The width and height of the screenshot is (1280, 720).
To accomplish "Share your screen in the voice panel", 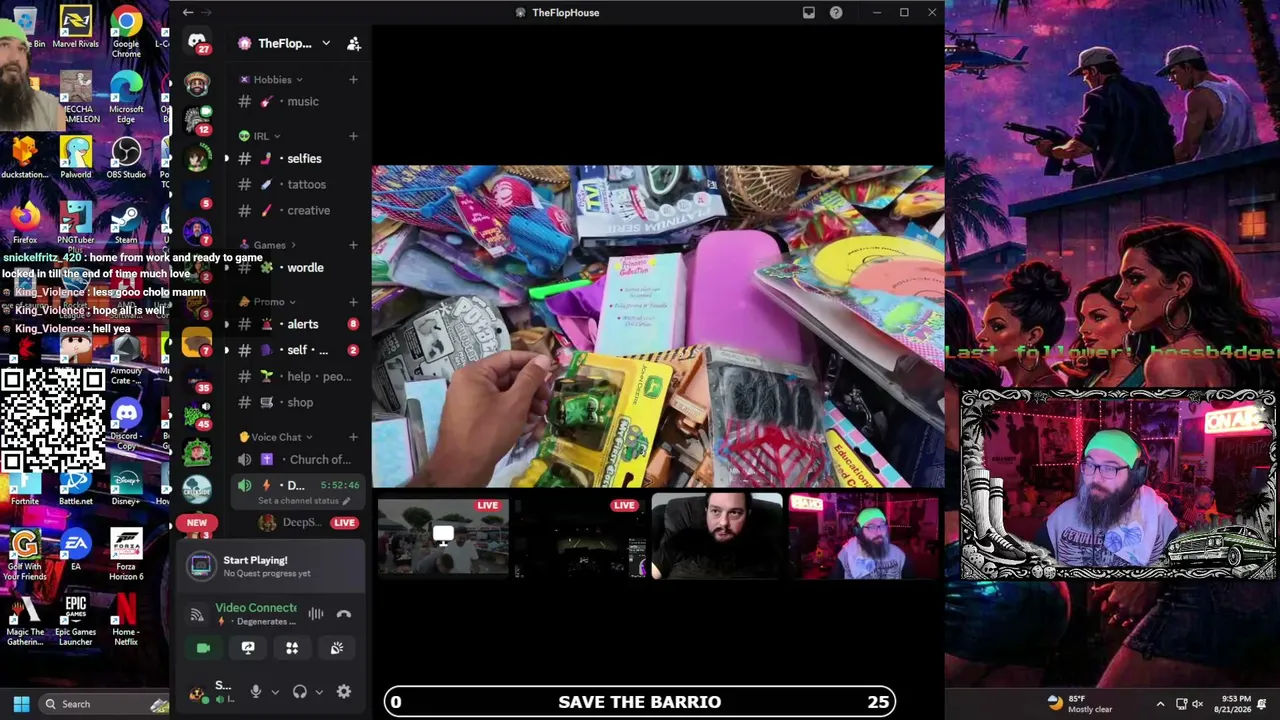I will 248,648.
